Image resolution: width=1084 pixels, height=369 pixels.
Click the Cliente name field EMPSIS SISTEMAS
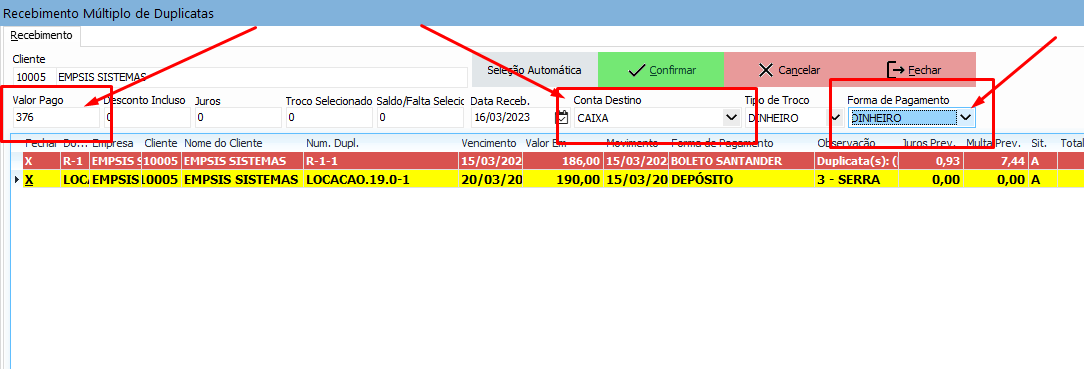262,77
